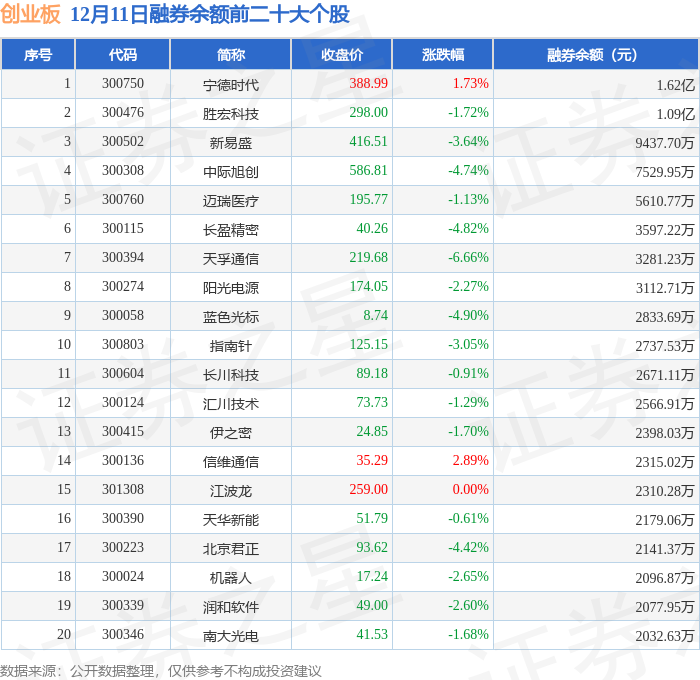Click stock code 300346
The height and width of the screenshot is (680, 700).
[x=123, y=635]
